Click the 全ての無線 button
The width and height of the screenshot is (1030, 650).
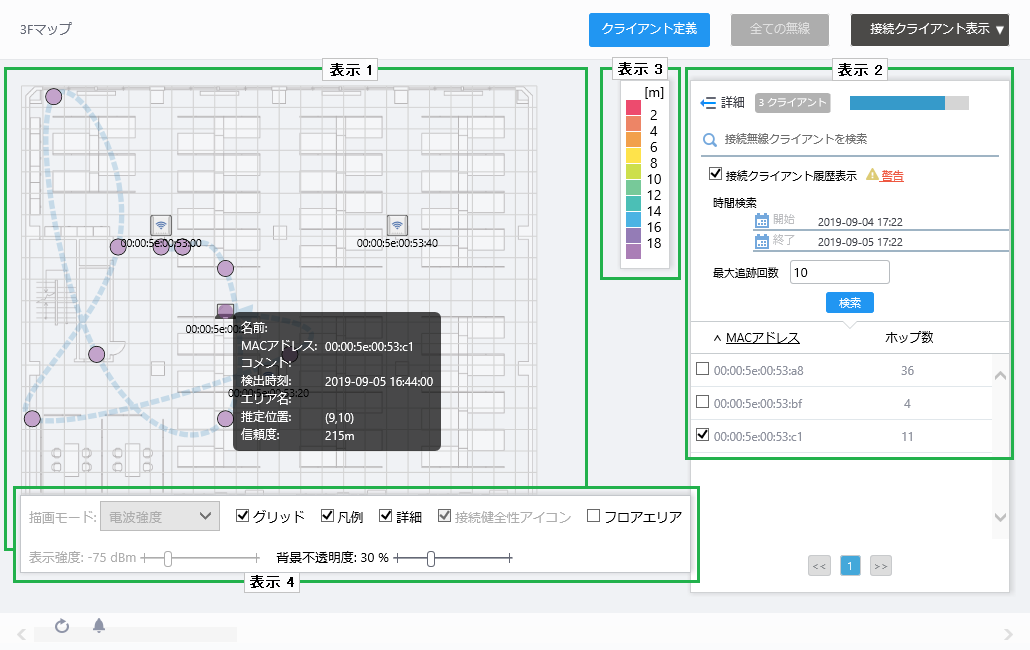(x=780, y=30)
